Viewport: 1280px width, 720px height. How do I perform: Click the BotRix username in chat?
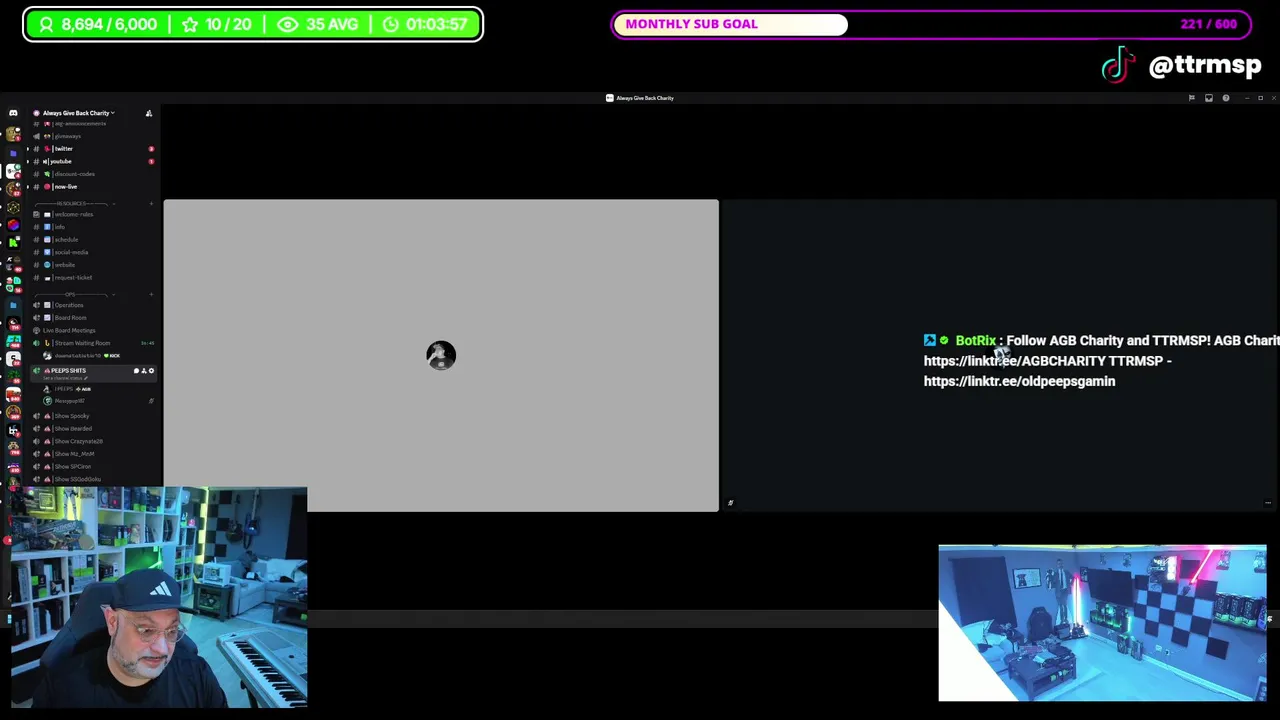(976, 341)
